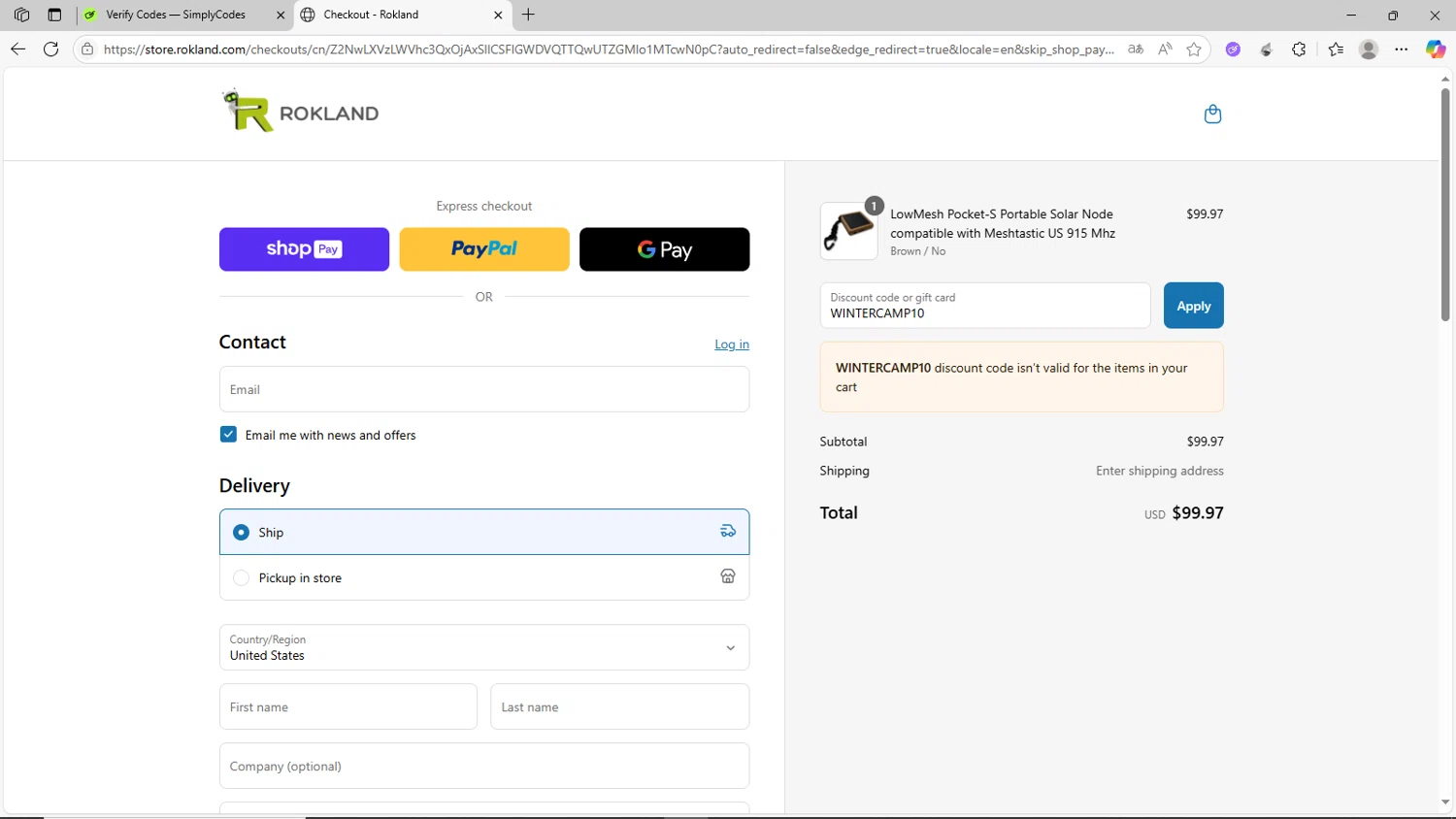Click the page vertical scrollbar
The image size is (1456, 819).
pos(1445,204)
